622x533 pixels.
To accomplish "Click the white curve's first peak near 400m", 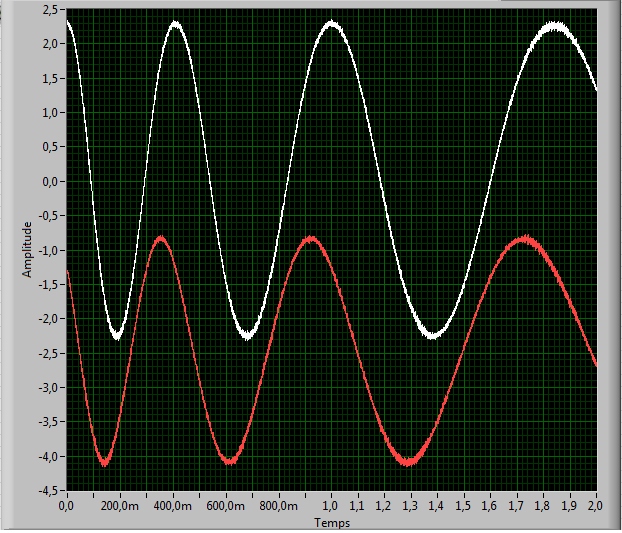I will coord(175,22).
